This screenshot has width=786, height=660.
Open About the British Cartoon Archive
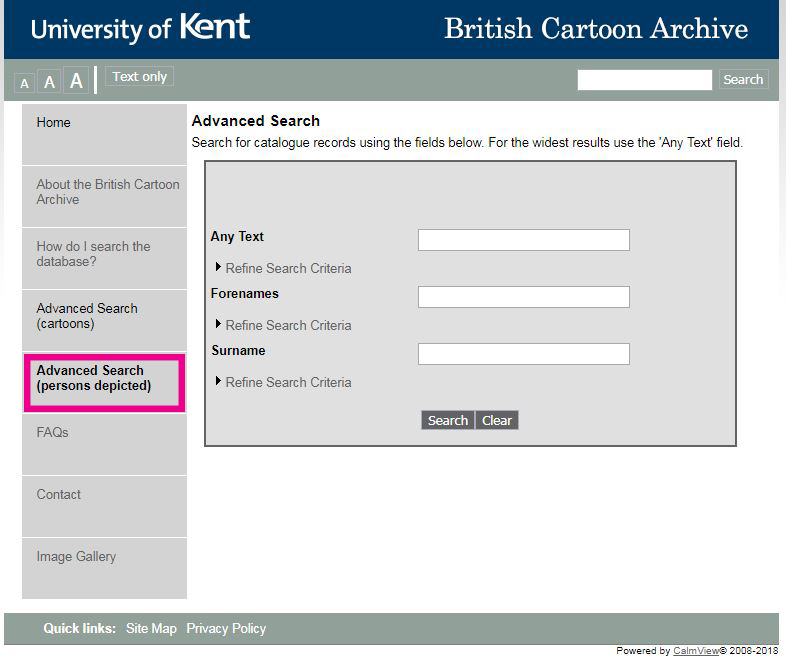click(x=107, y=192)
